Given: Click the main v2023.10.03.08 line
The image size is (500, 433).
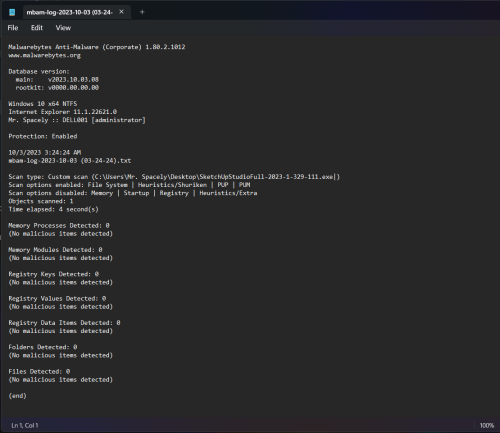Looking at the screenshot, I should click(57, 80).
